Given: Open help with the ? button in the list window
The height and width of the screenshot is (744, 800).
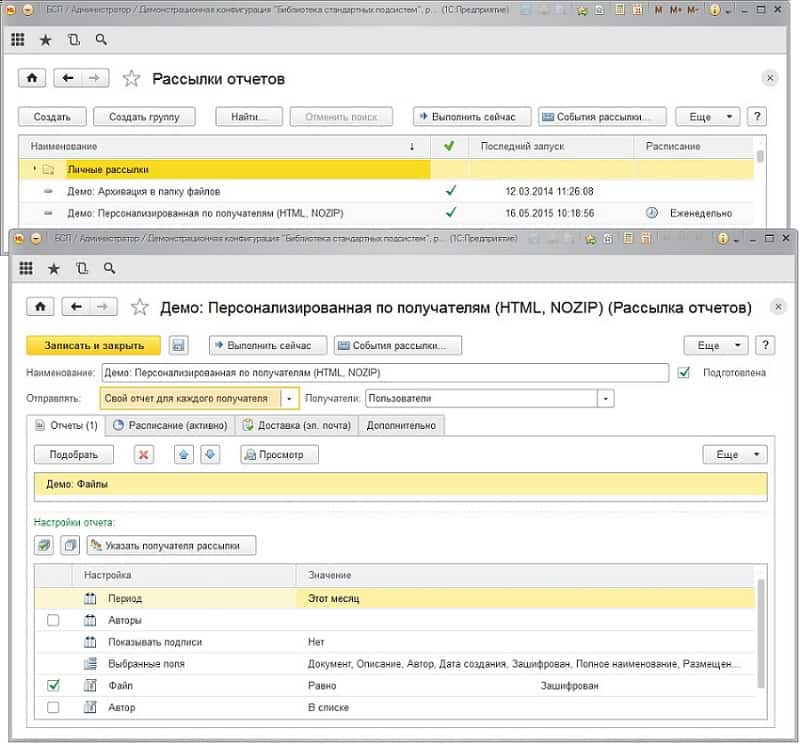Looking at the screenshot, I should (x=757, y=117).
